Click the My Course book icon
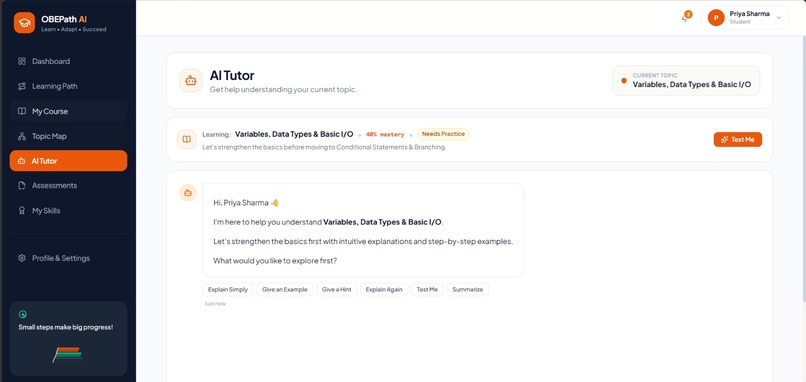The image size is (806, 382). [22, 111]
